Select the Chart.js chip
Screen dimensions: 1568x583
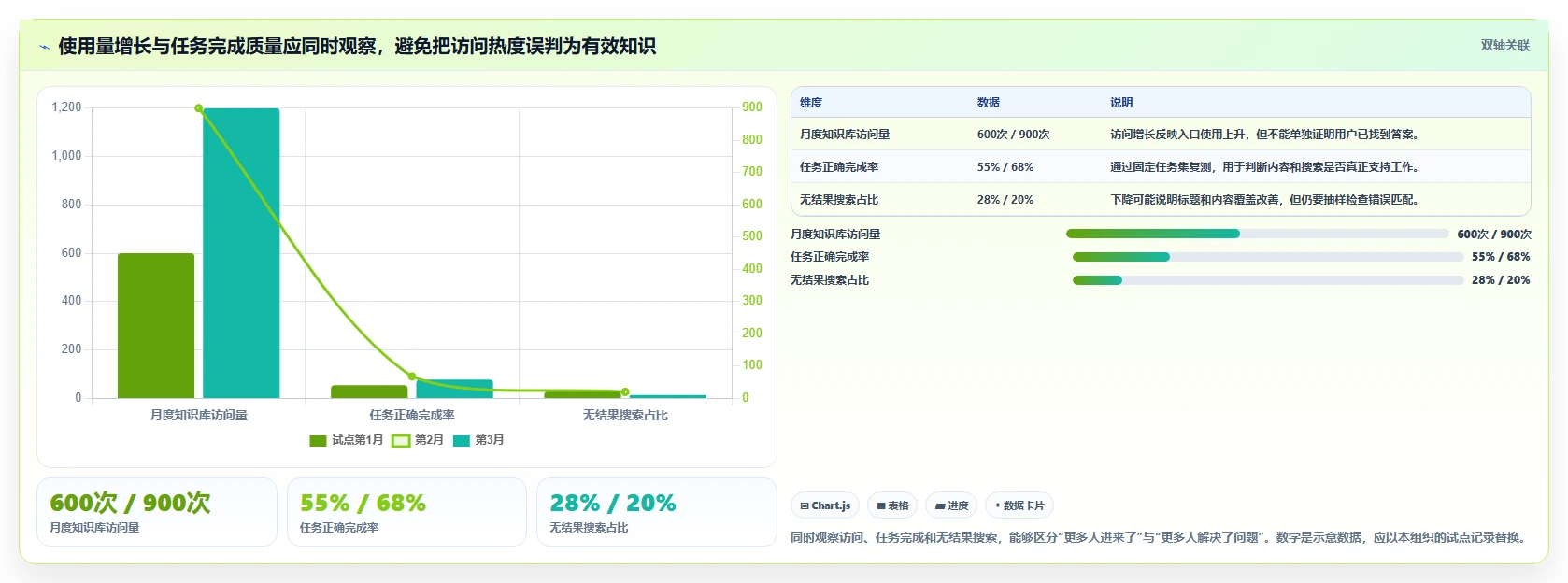click(825, 505)
